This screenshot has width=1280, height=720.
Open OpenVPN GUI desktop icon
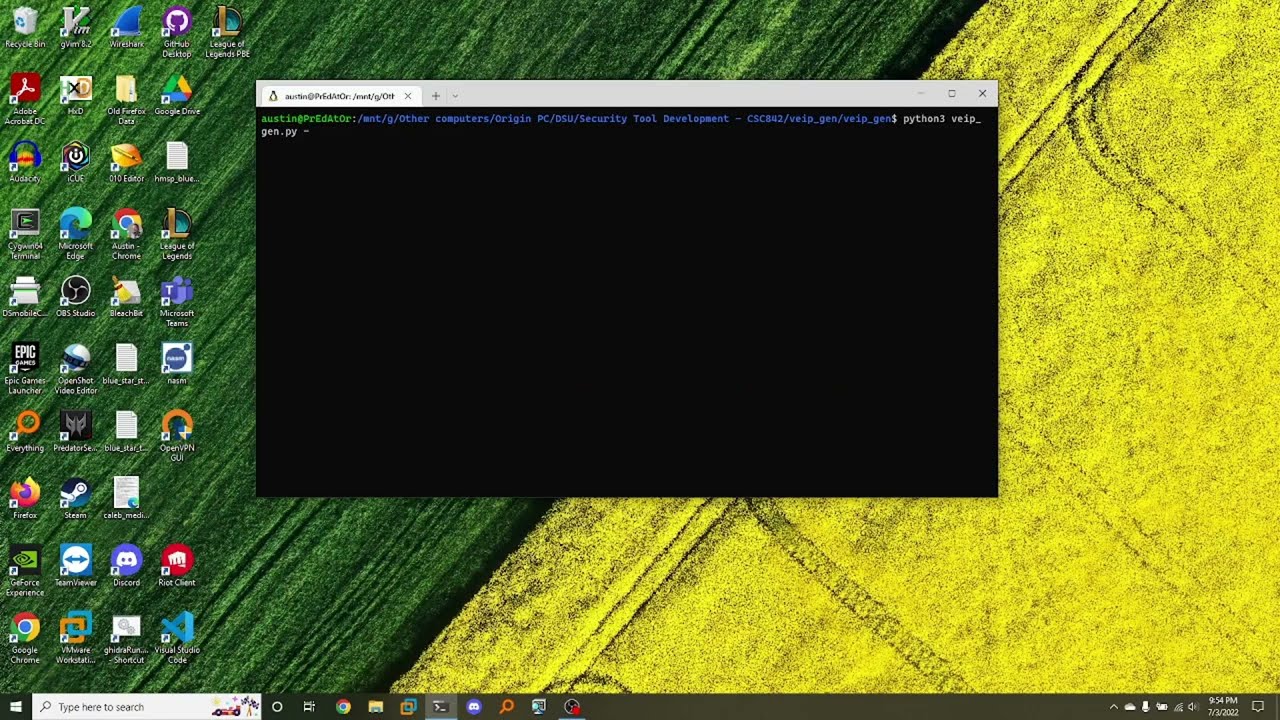click(177, 436)
